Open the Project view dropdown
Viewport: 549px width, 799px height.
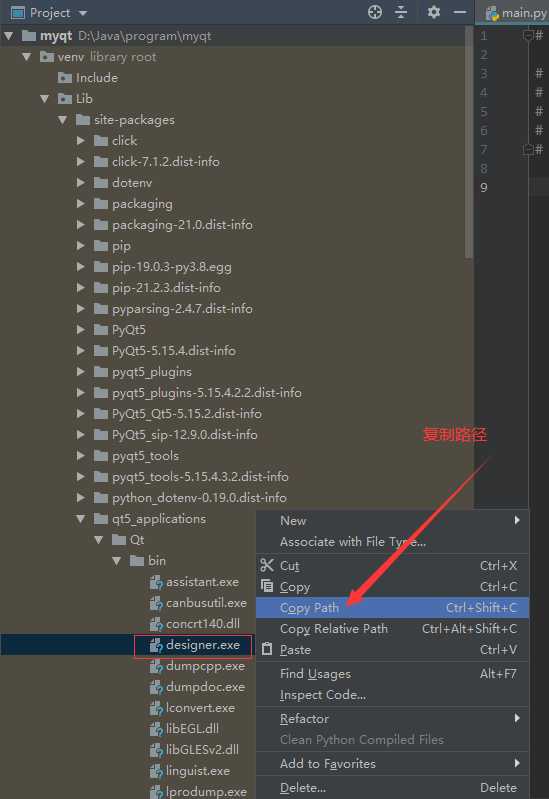83,13
